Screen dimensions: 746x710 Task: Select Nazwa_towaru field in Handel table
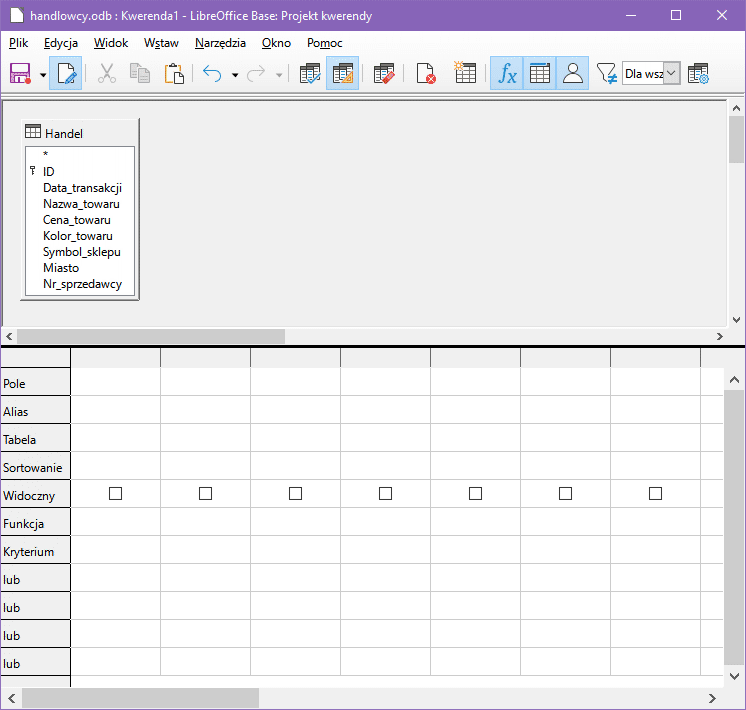point(81,204)
